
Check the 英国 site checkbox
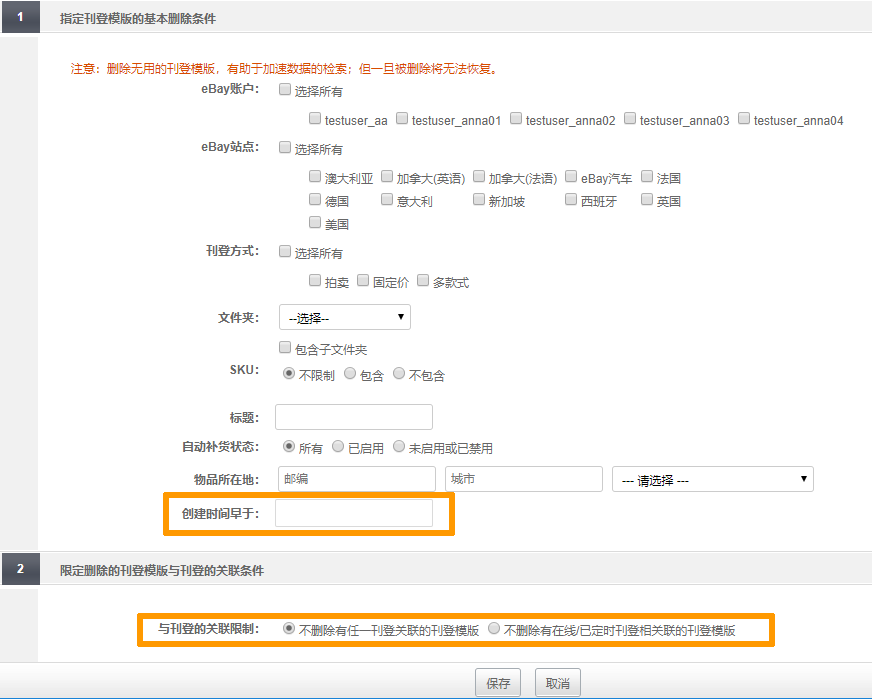[646, 199]
